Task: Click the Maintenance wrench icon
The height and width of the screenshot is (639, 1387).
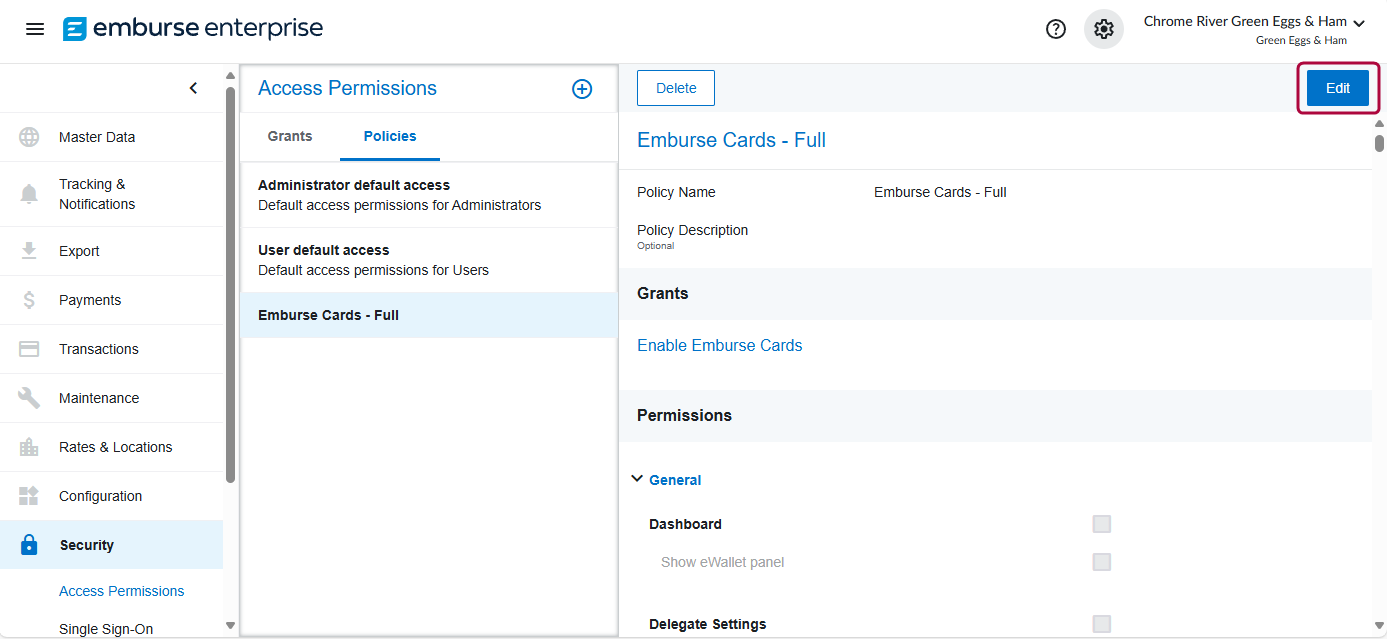Action: click(x=28, y=397)
